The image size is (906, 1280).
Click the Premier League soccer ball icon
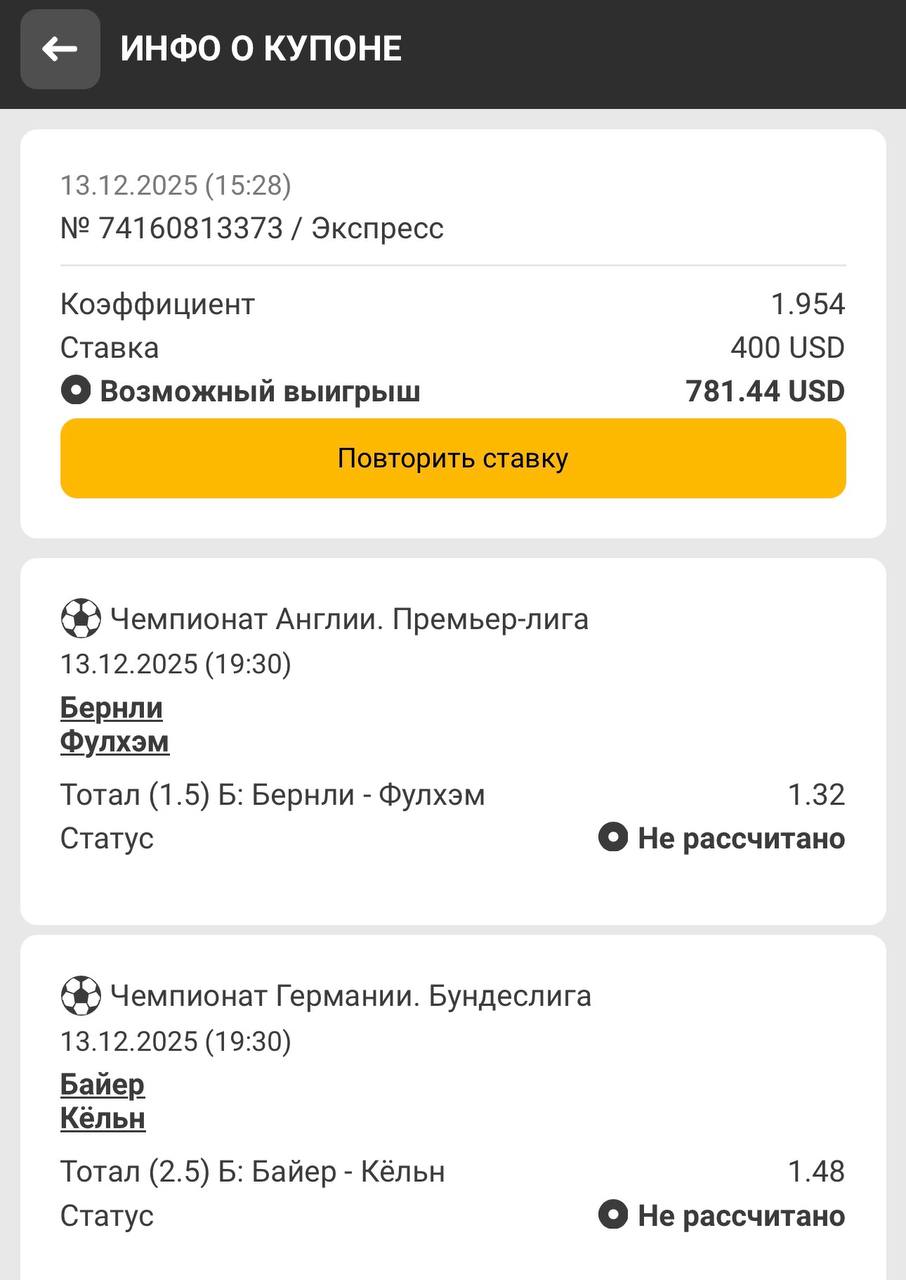tap(81, 619)
